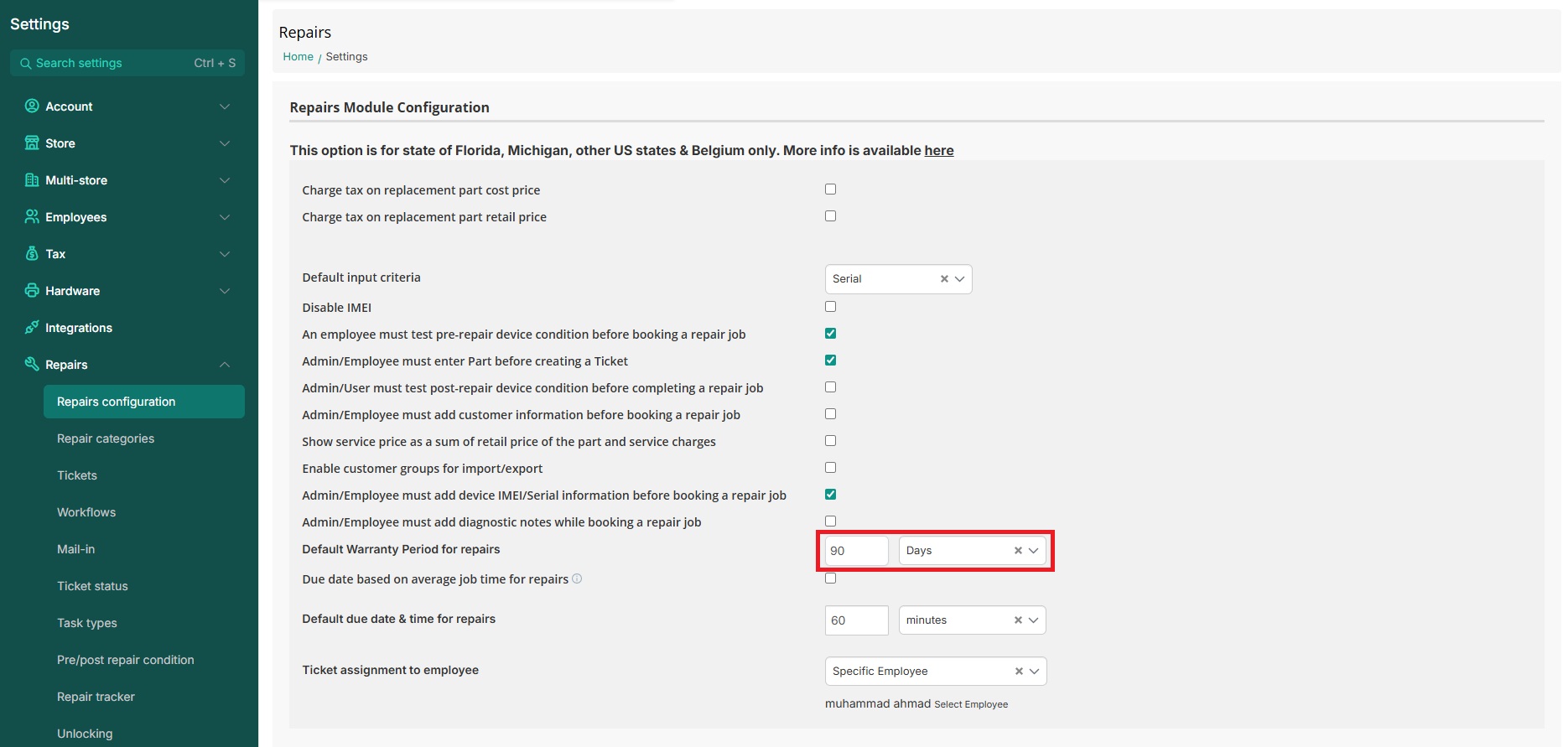Click the Employees people icon
The height and width of the screenshot is (747, 1568).
[x=32, y=217]
